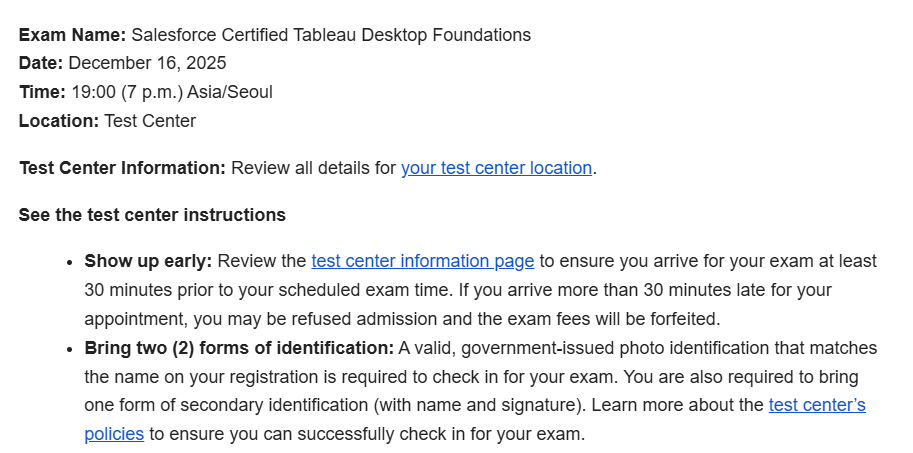The image size is (913, 453).
Task: Click the date 'December 16, 2025'
Action: point(147,63)
